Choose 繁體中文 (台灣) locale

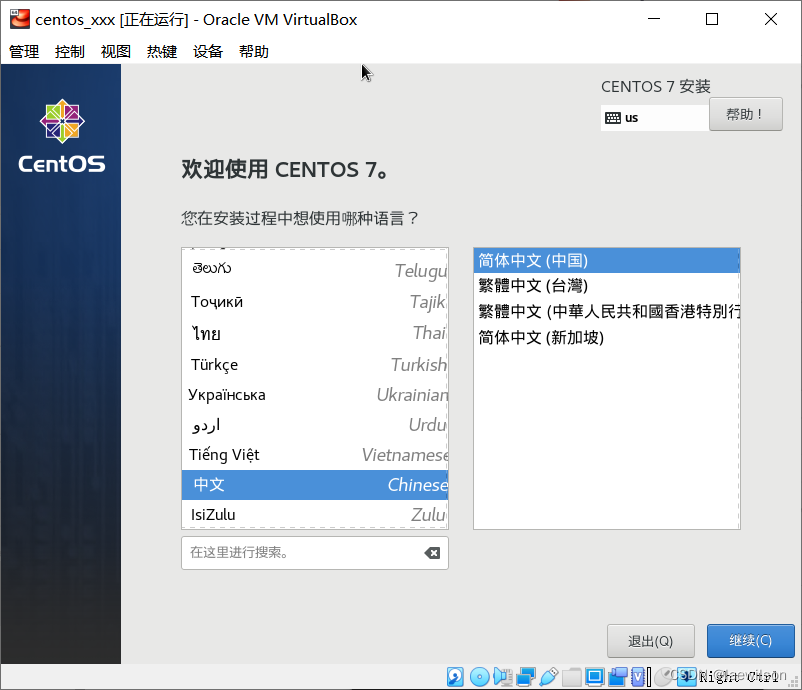pos(607,285)
